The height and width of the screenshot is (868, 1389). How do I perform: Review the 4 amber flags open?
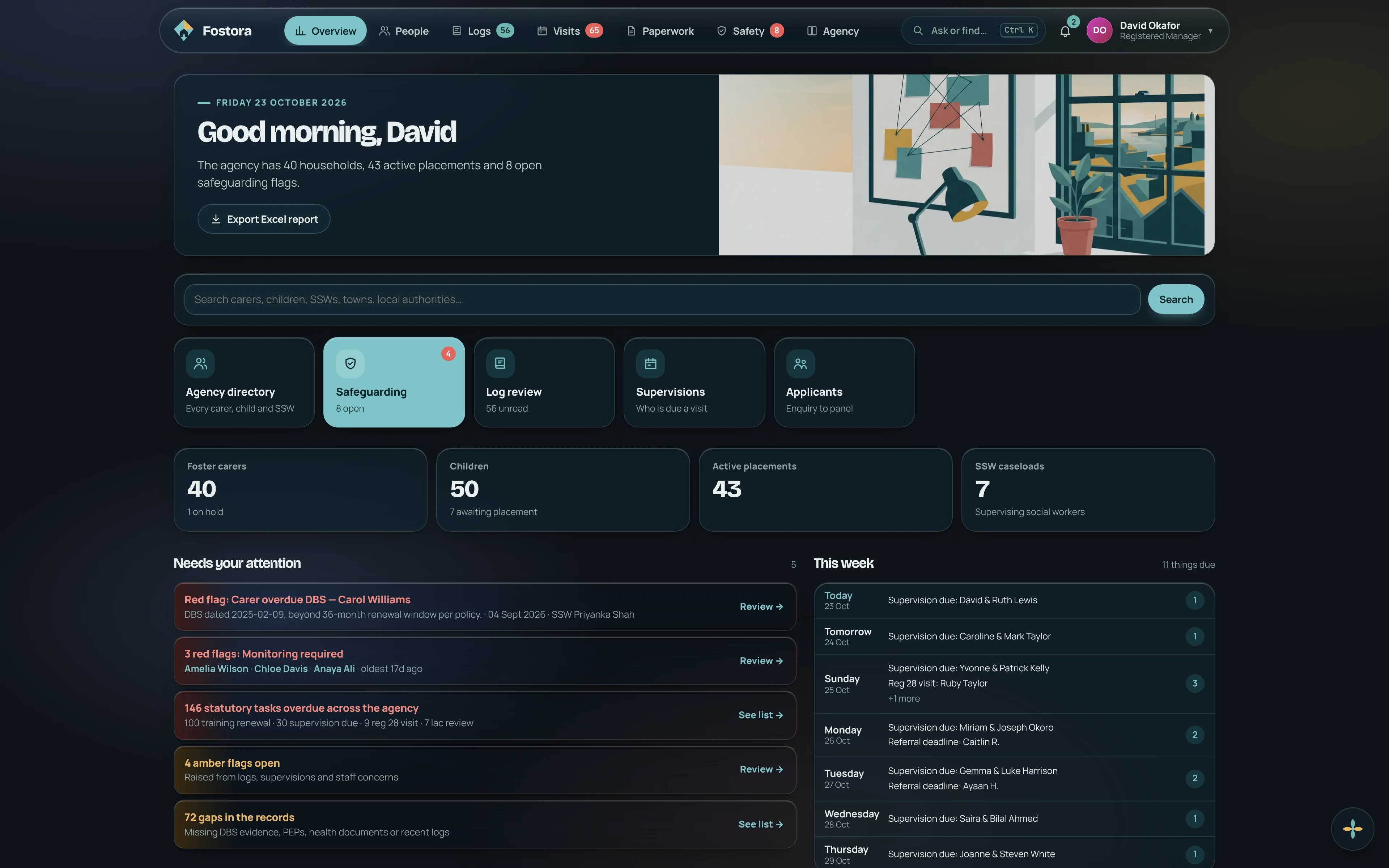[761, 769]
